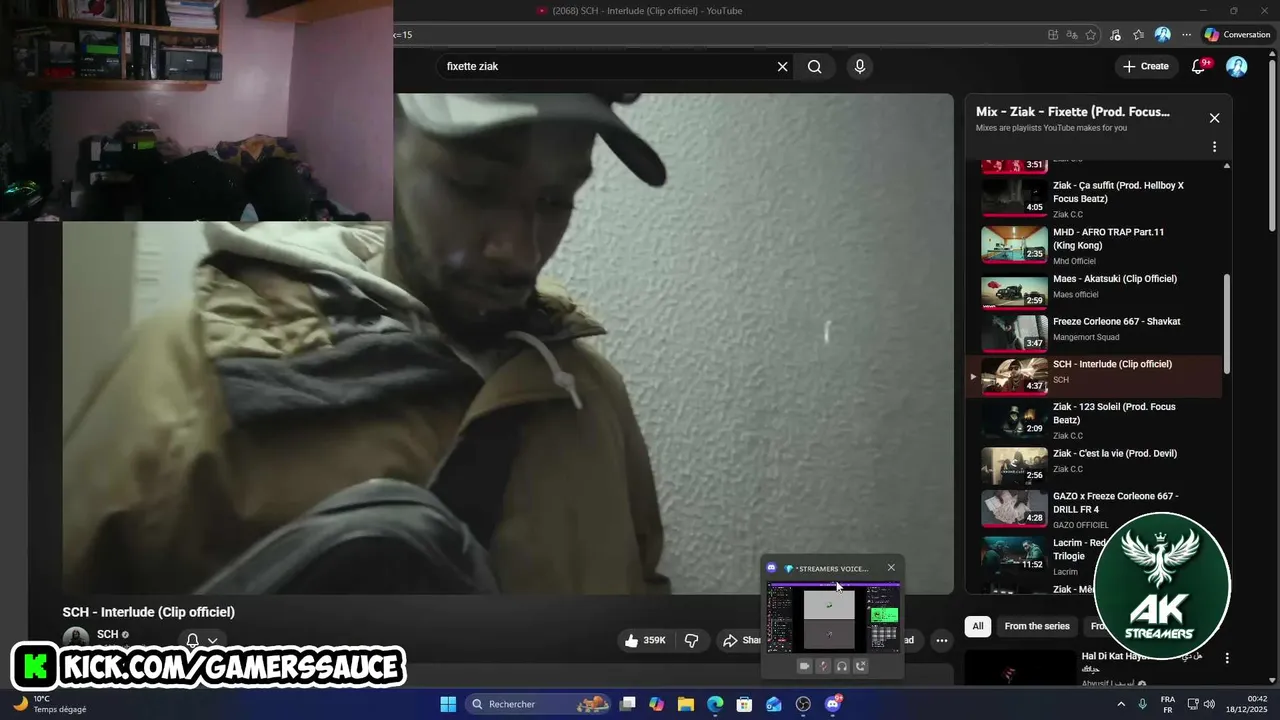Open Task View from the taskbar
This screenshot has width=1280, height=720.
click(x=628, y=704)
